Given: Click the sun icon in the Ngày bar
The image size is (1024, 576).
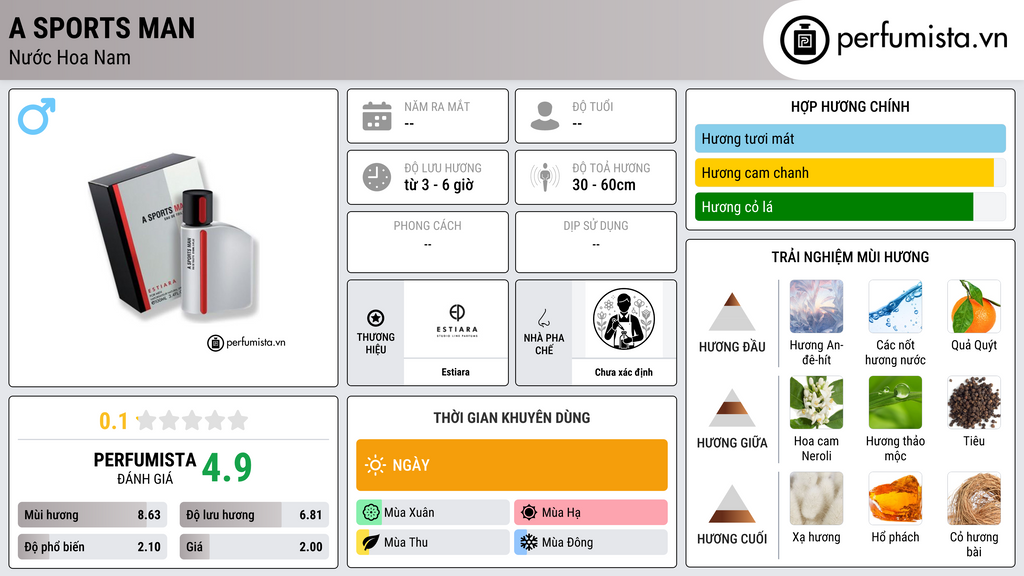Looking at the screenshot, I should [x=376, y=465].
